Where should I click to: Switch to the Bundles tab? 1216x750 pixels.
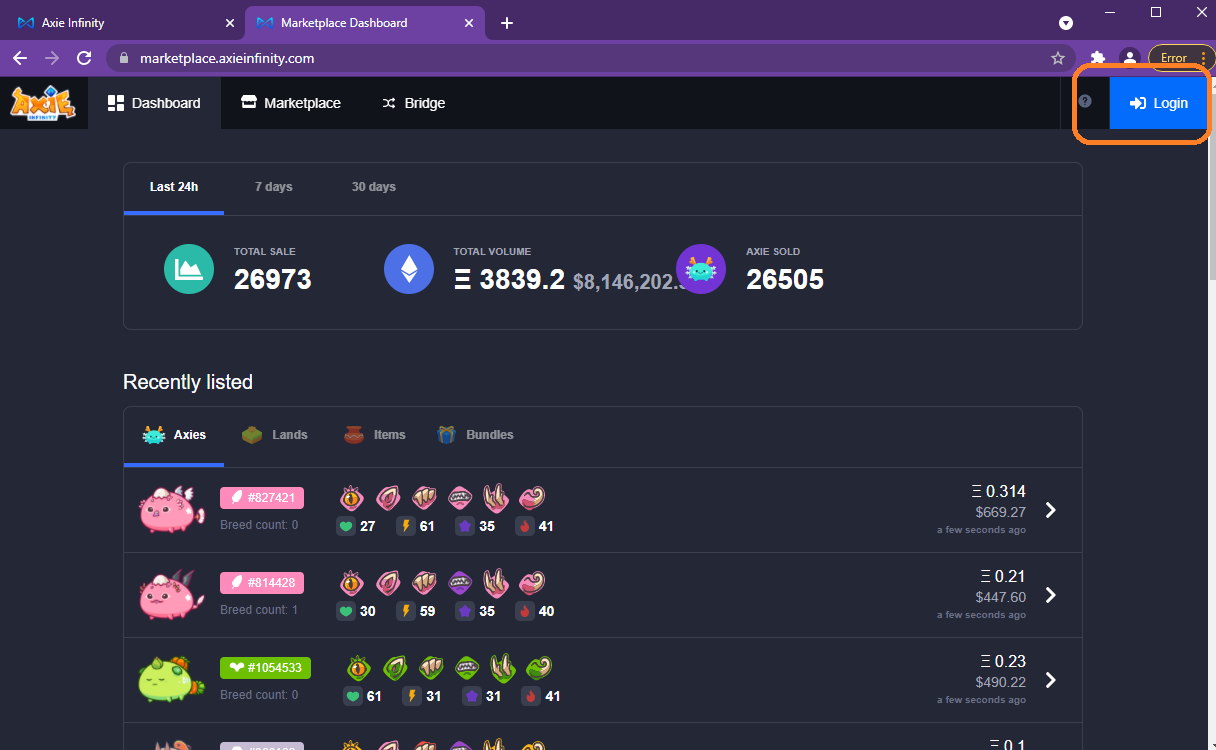coord(475,434)
